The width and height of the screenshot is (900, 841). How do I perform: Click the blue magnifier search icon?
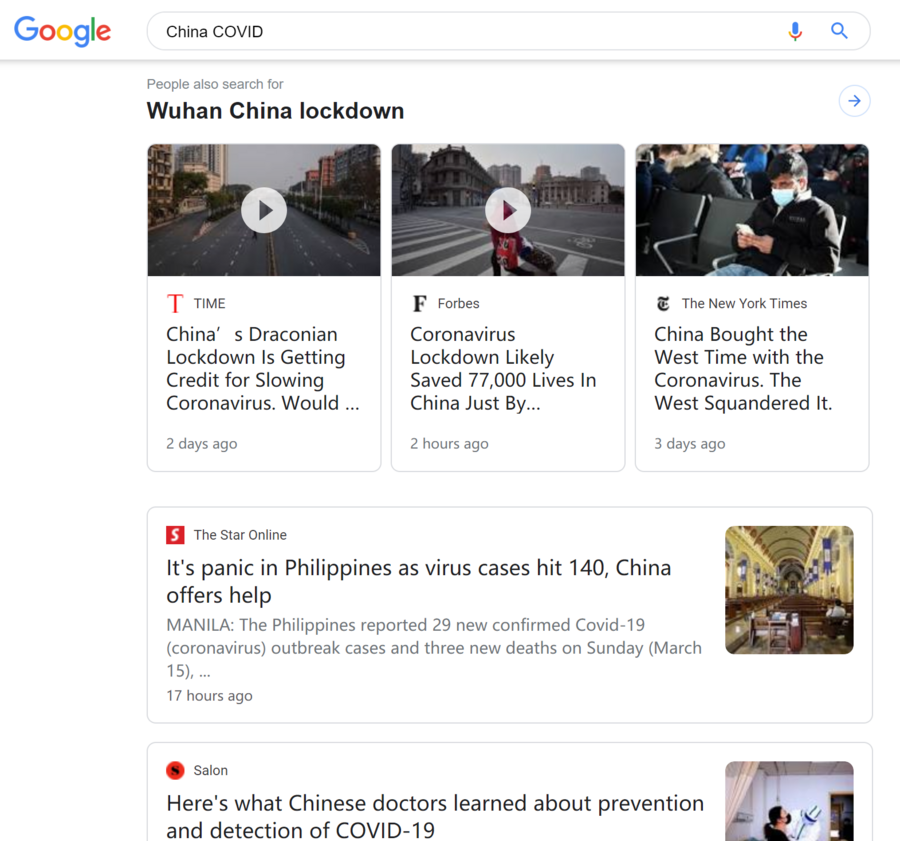click(839, 31)
